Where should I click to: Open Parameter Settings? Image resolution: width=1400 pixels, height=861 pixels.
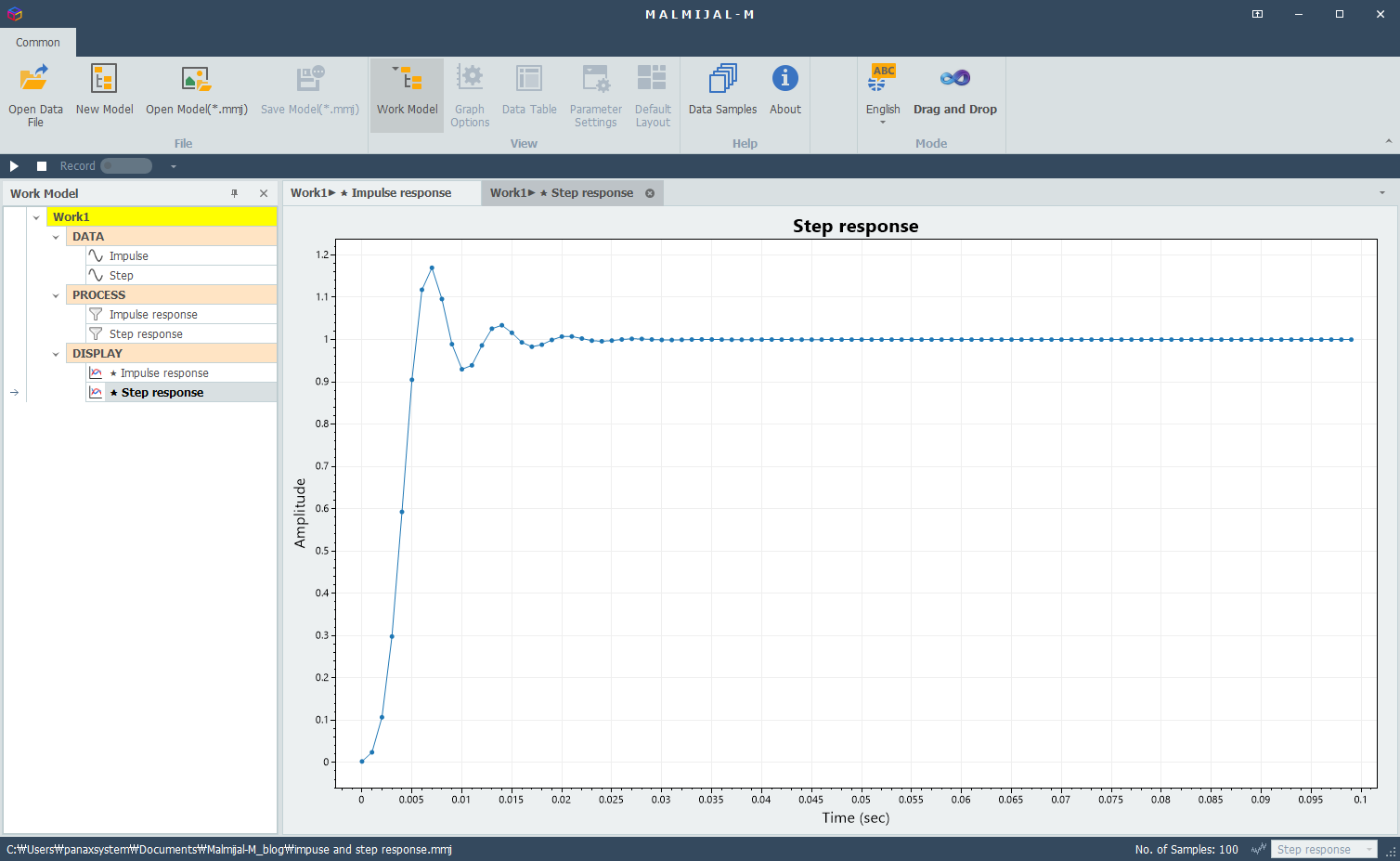pyautogui.click(x=595, y=95)
